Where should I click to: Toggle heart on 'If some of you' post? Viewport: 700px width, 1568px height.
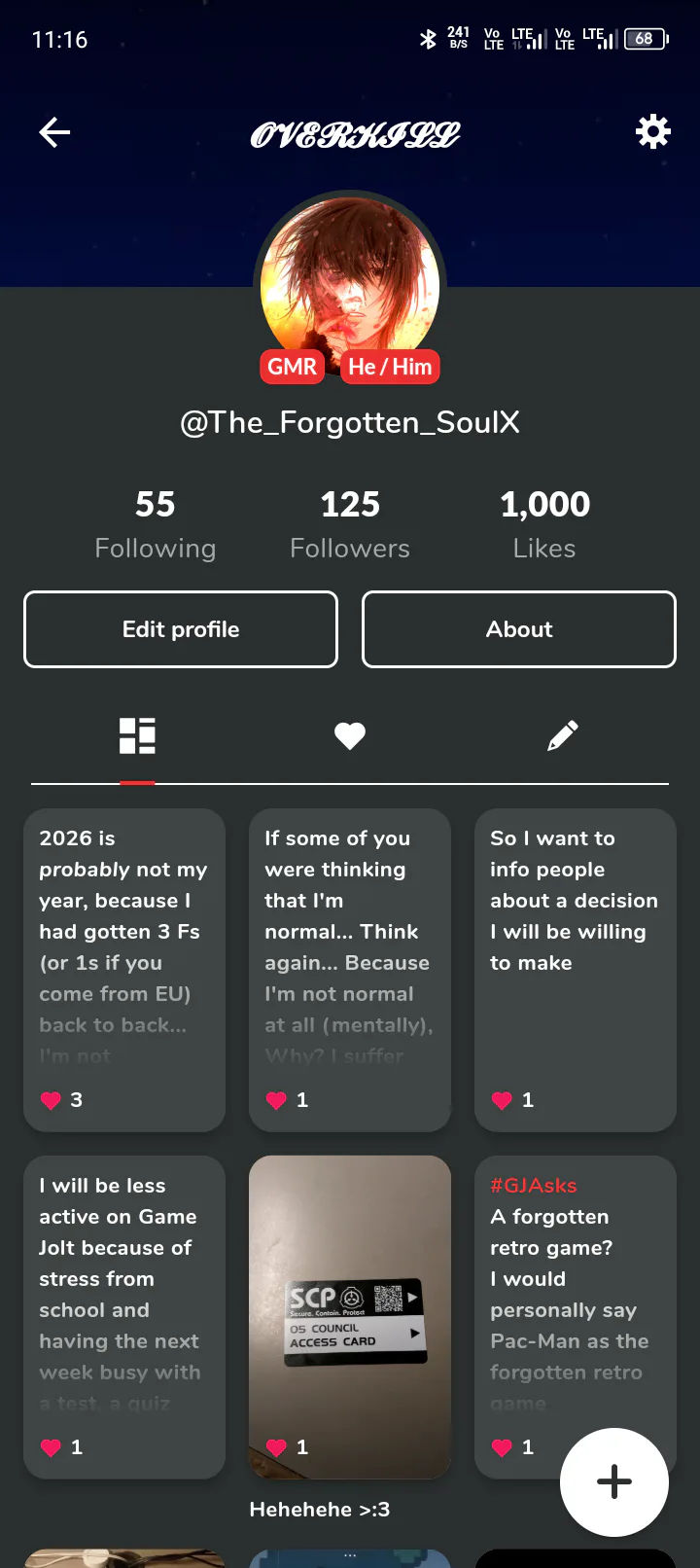pyautogui.click(x=277, y=1100)
